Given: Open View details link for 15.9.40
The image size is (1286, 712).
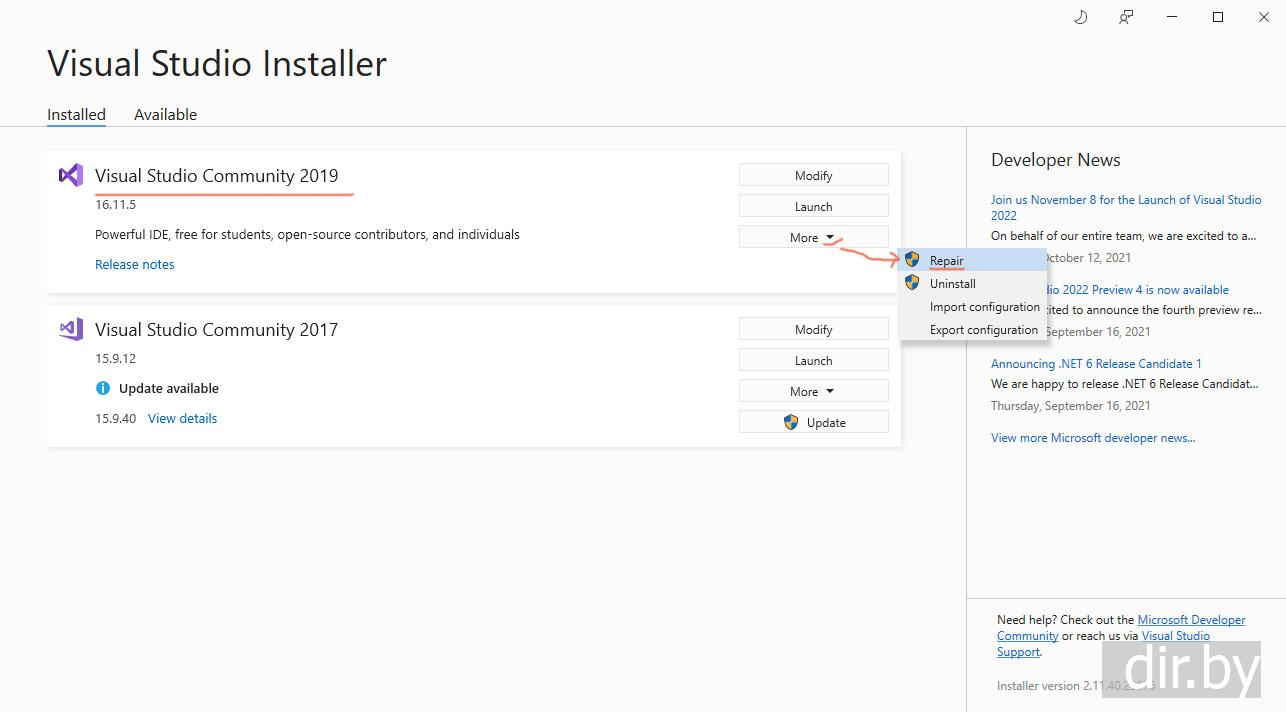Looking at the screenshot, I should tap(182, 418).
